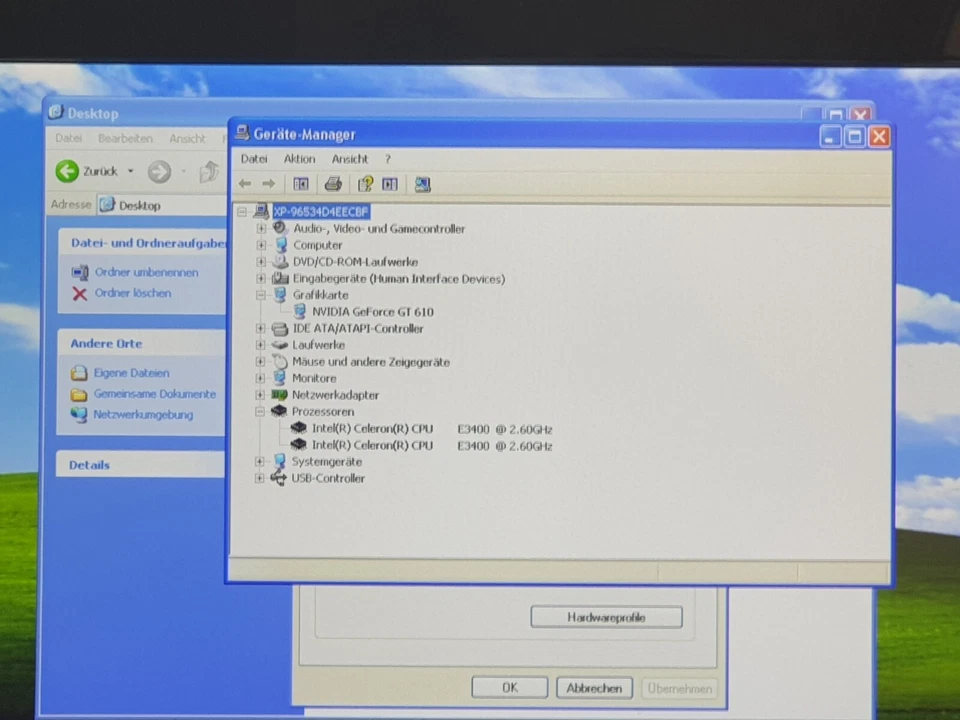
Task: Expand the Systemgeräte category
Action: tap(260, 462)
